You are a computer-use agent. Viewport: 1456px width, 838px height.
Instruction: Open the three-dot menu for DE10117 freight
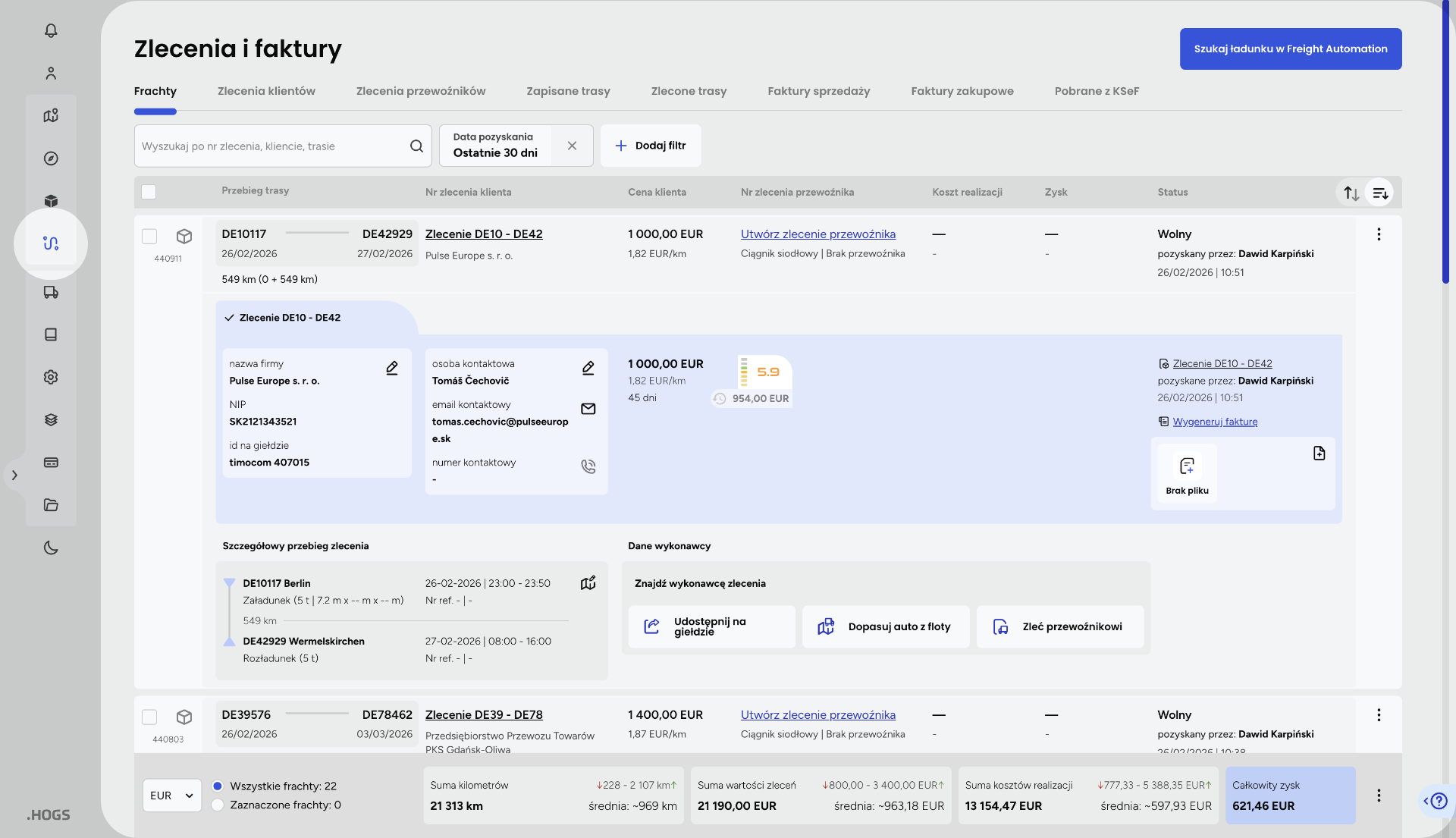pos(1378,234)
